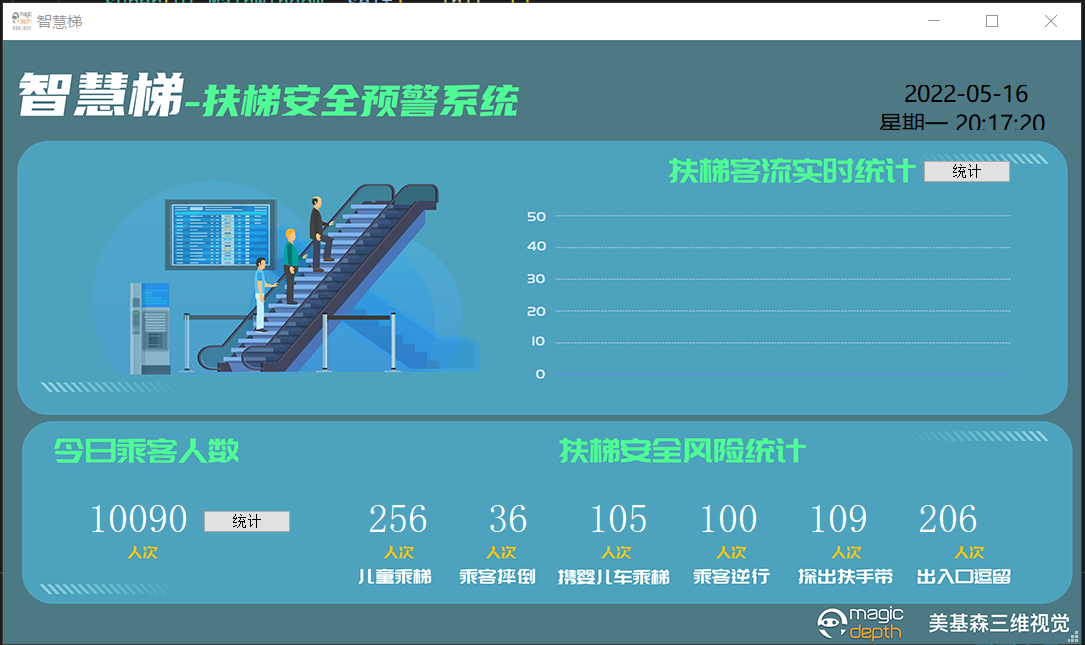Image resolution: width=1085 pixels, height=645 pixels.
Task: Click the 美基森三维视觉 company name
Action: tap(999, 623)
